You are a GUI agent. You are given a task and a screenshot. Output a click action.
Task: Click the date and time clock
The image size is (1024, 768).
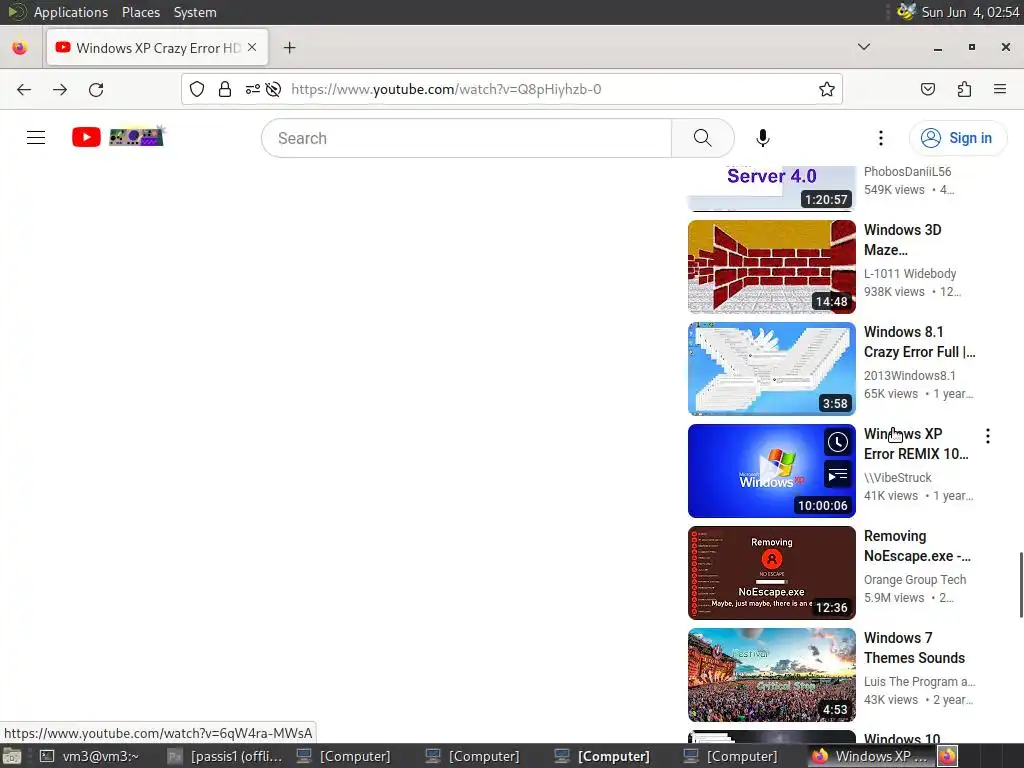coord(970,12)
